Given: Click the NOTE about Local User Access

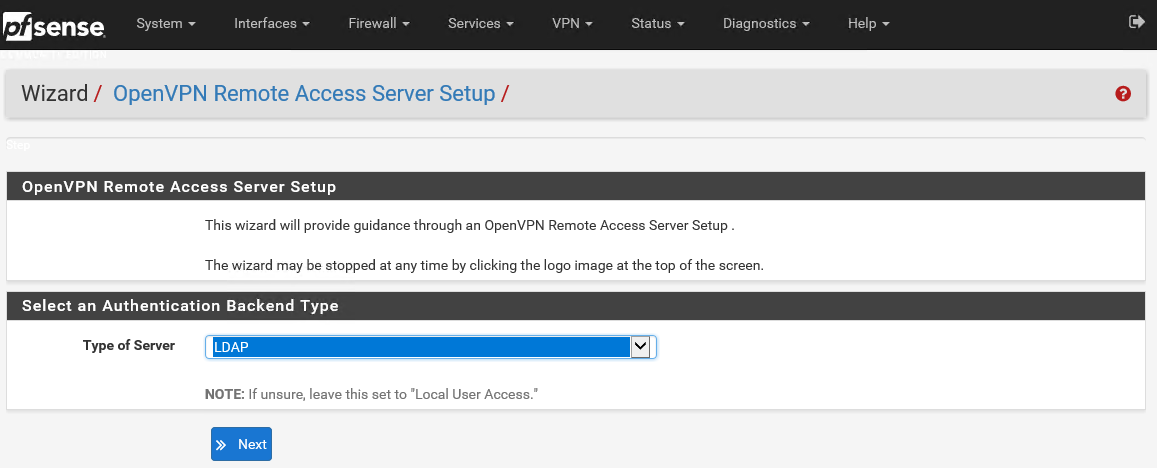Looking at the screenshot, I should click(371, 395).
